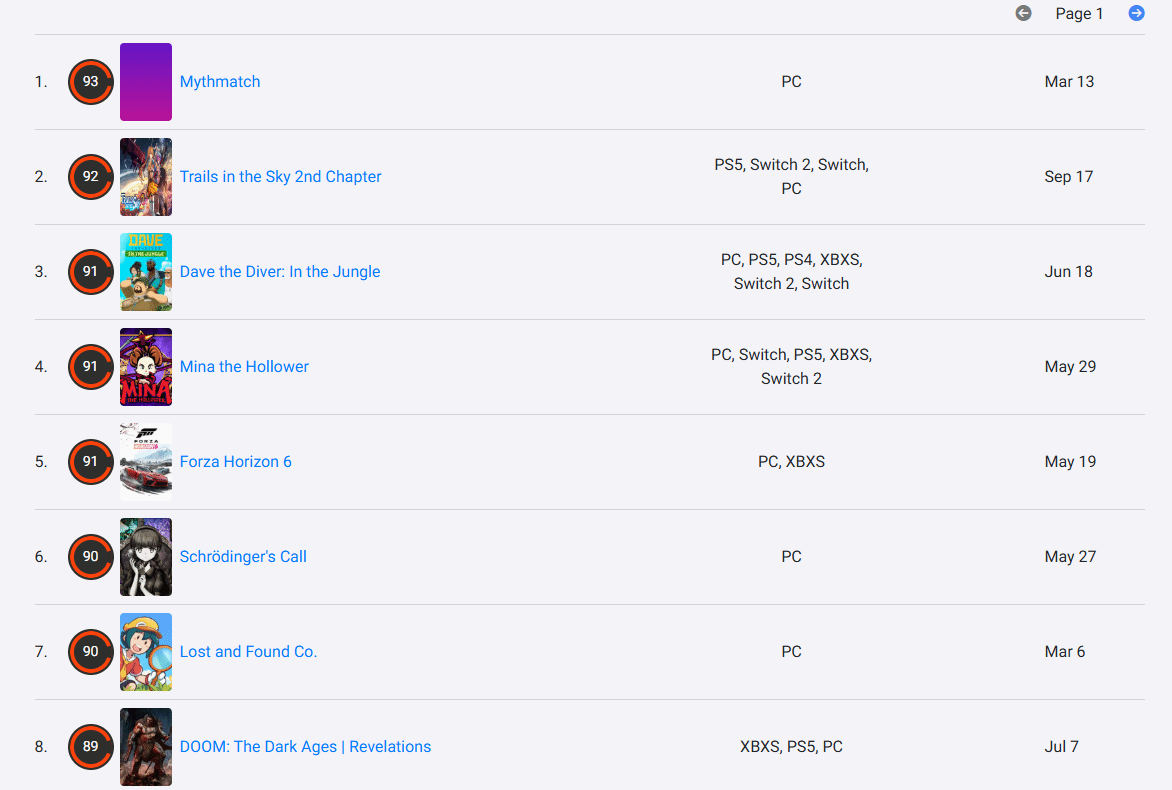Open the Schrödinger's Call title link

click(243, 557)
